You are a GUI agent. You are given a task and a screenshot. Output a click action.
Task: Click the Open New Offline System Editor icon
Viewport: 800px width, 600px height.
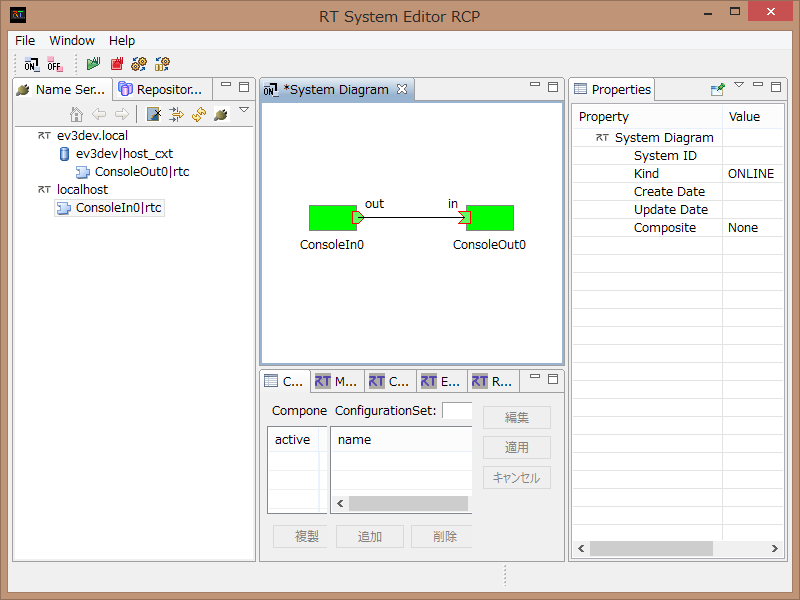coord(55,64)
